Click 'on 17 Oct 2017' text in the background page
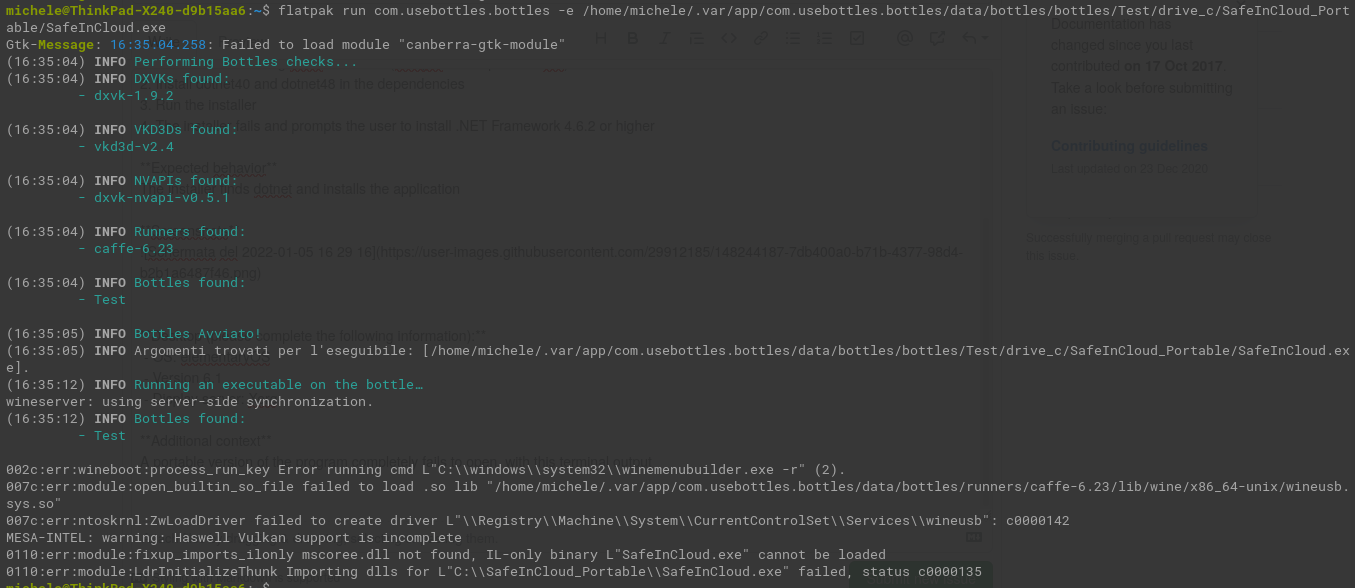 [x=1173, y=67]
